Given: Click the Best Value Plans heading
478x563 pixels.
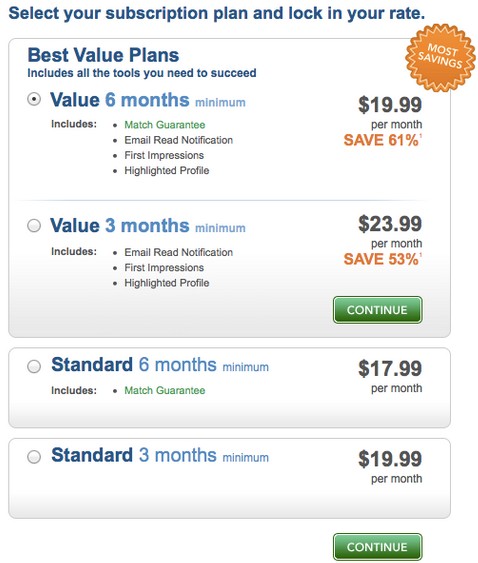Looking at the screenshot, I should pos(103,55).
